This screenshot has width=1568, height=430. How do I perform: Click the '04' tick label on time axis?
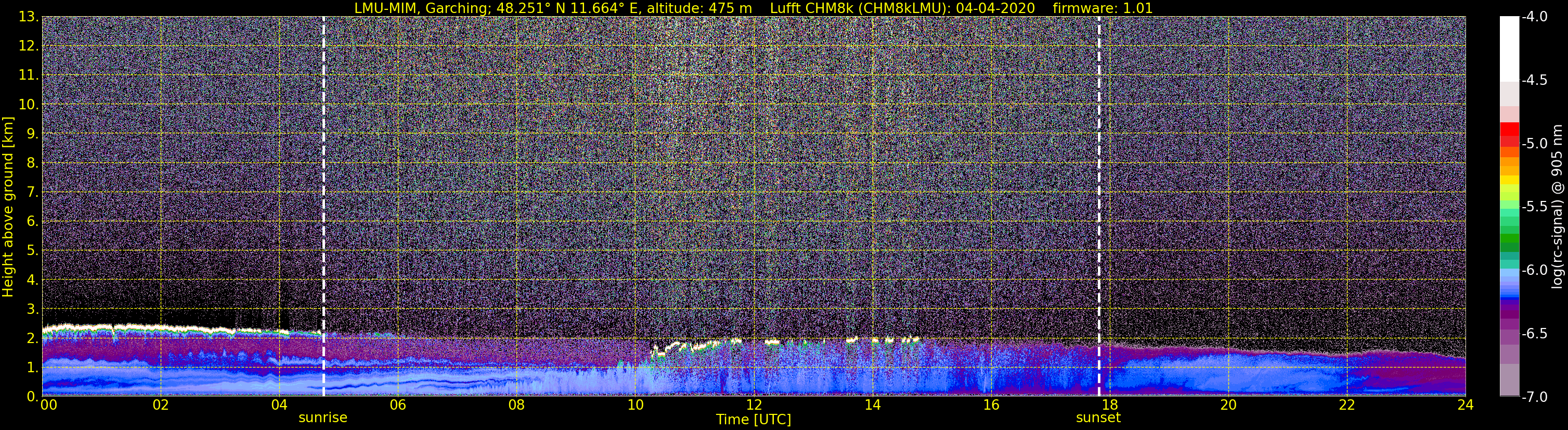tap(279, 405)
